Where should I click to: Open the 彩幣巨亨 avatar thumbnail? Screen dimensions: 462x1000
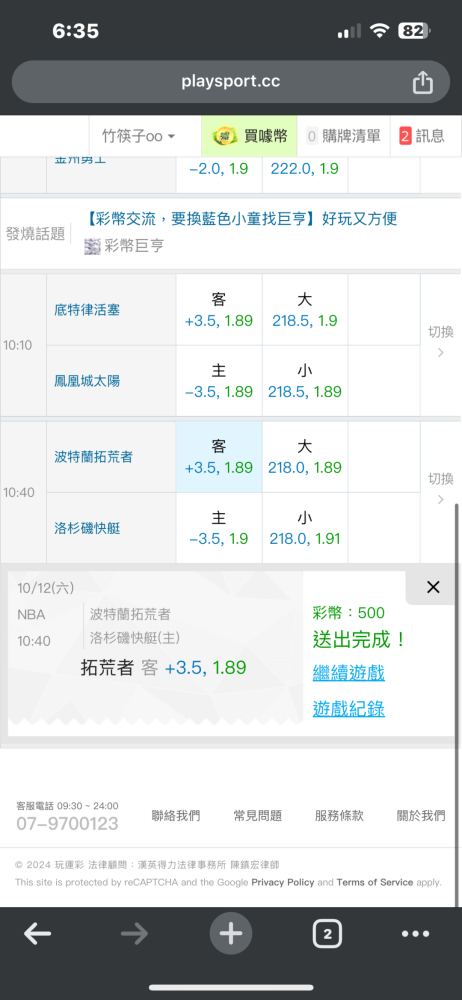(x=93, y=246)
